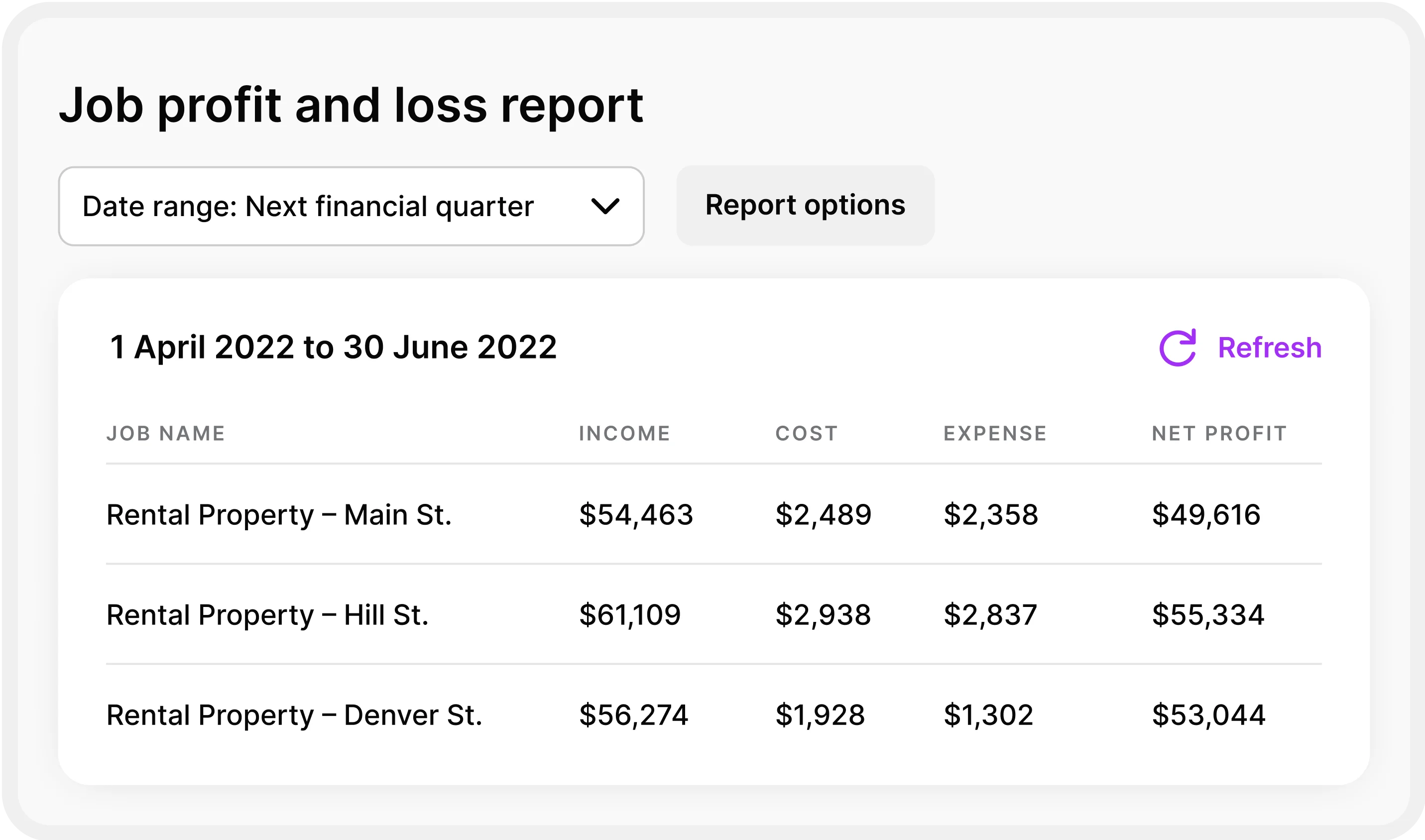Click Main St. cost value $2,489

tap(823, 514)
